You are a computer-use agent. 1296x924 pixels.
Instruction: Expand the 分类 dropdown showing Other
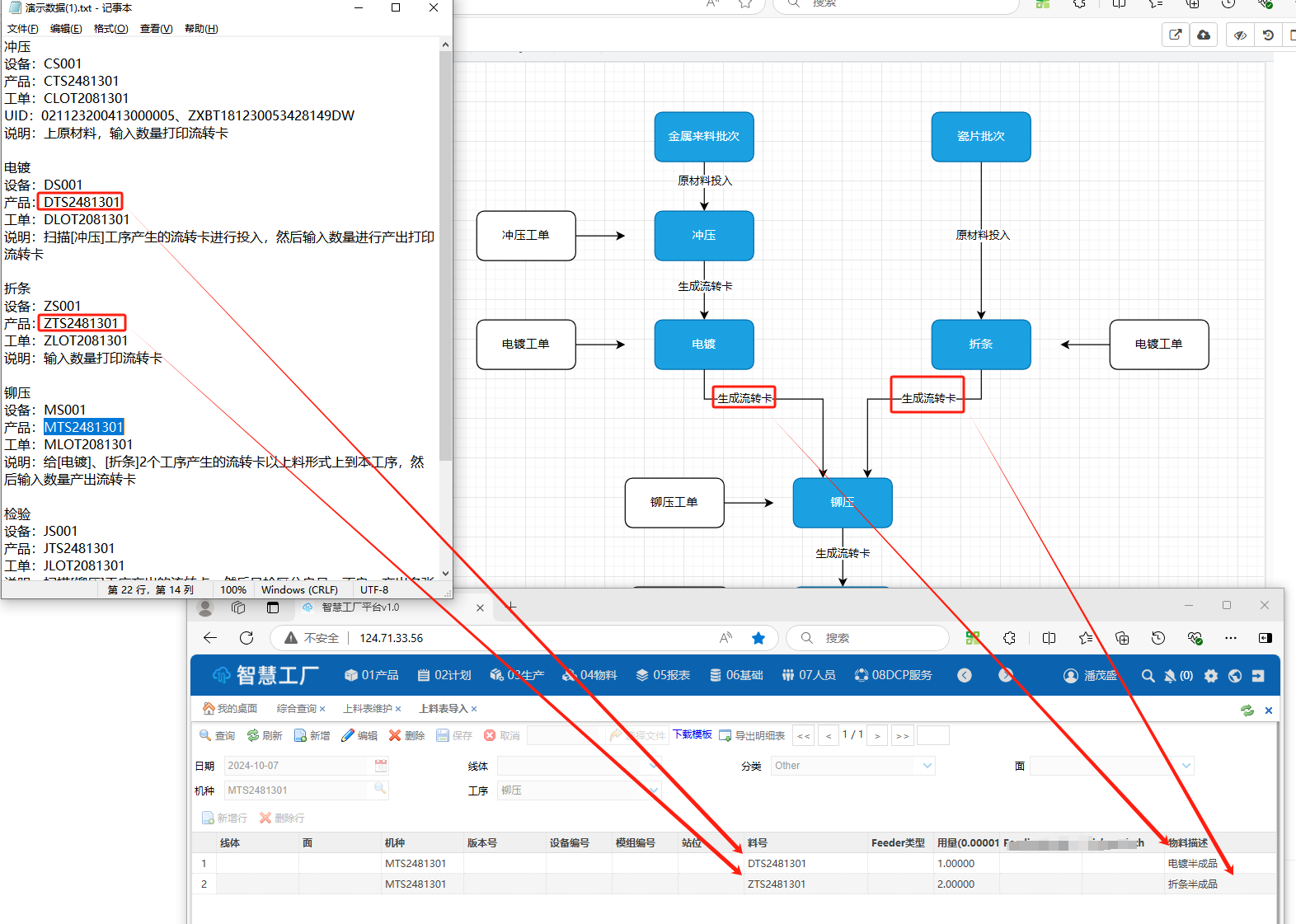click(x=927, y=766)
